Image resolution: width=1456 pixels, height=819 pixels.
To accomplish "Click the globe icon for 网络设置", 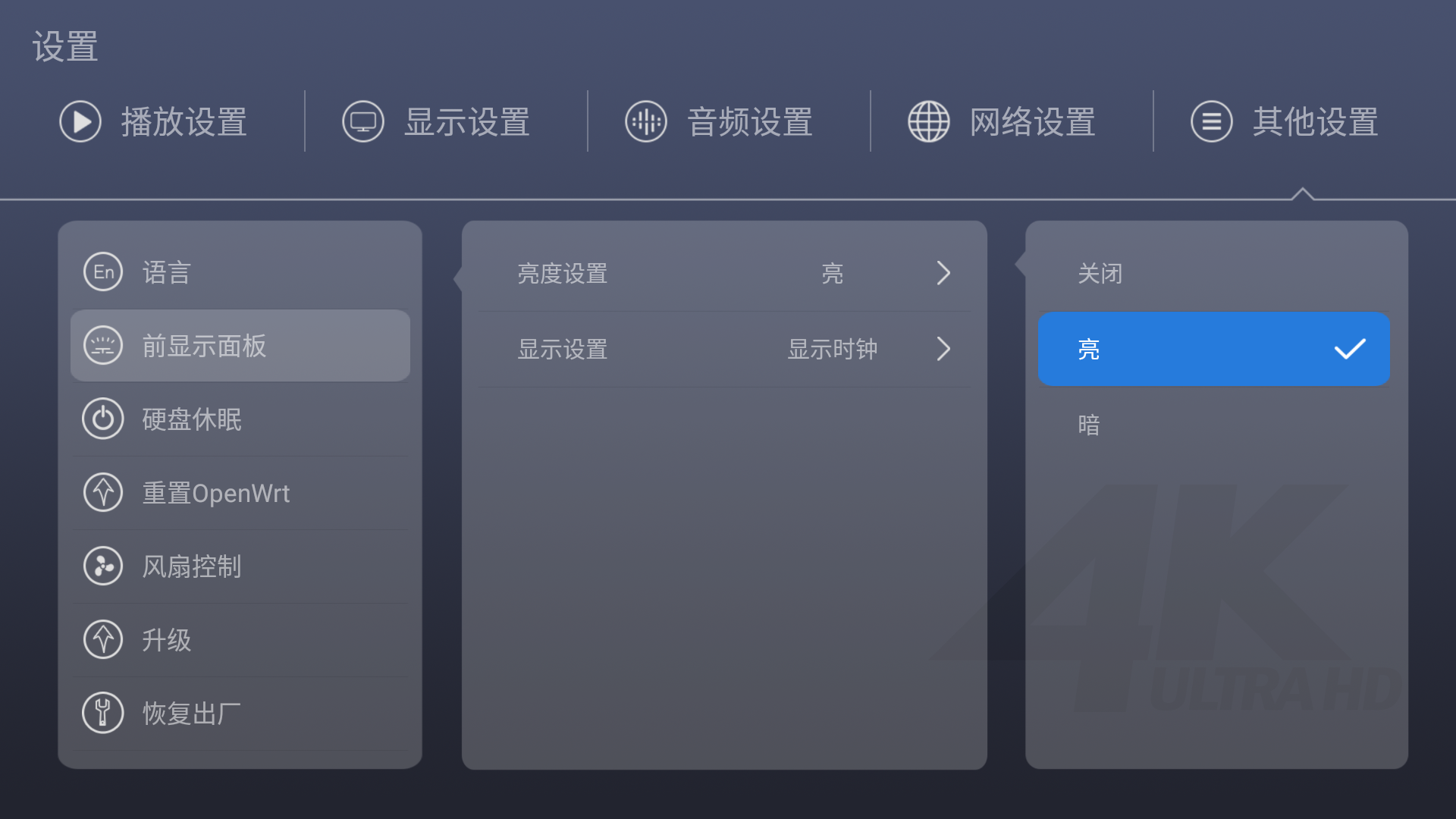I will tap(929, 121).
